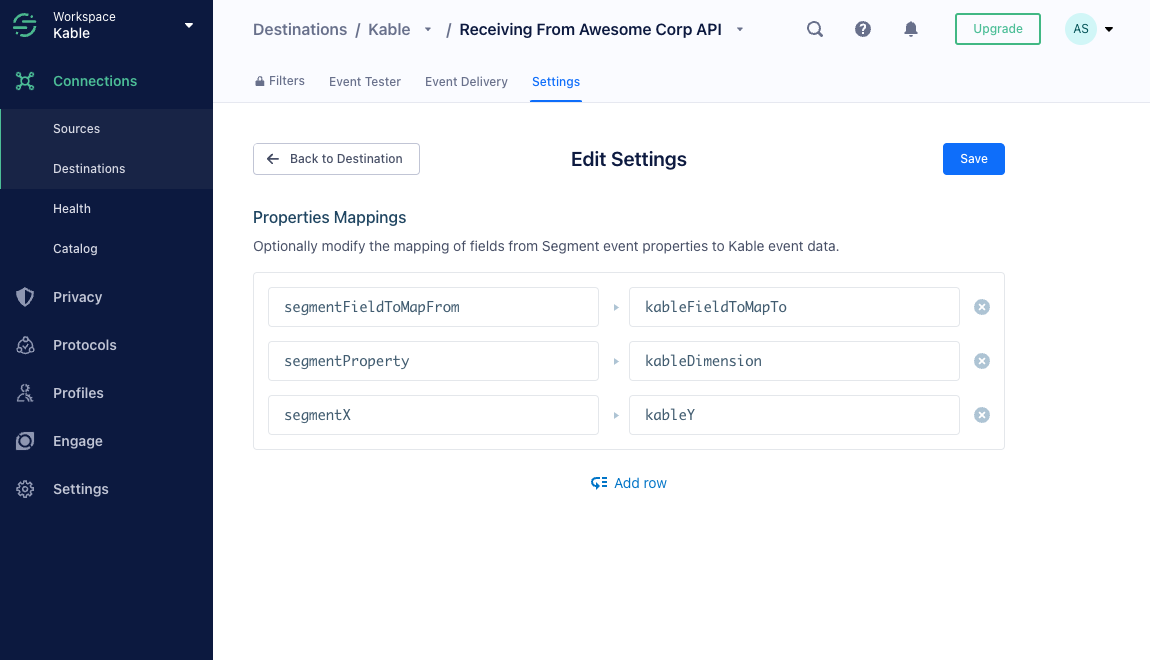
Task: Click the Save button
Action: [973, 159]
